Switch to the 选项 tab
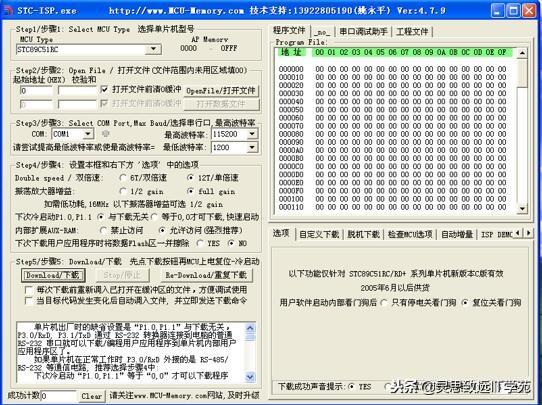The image size is (542, 405). [281, 233]
